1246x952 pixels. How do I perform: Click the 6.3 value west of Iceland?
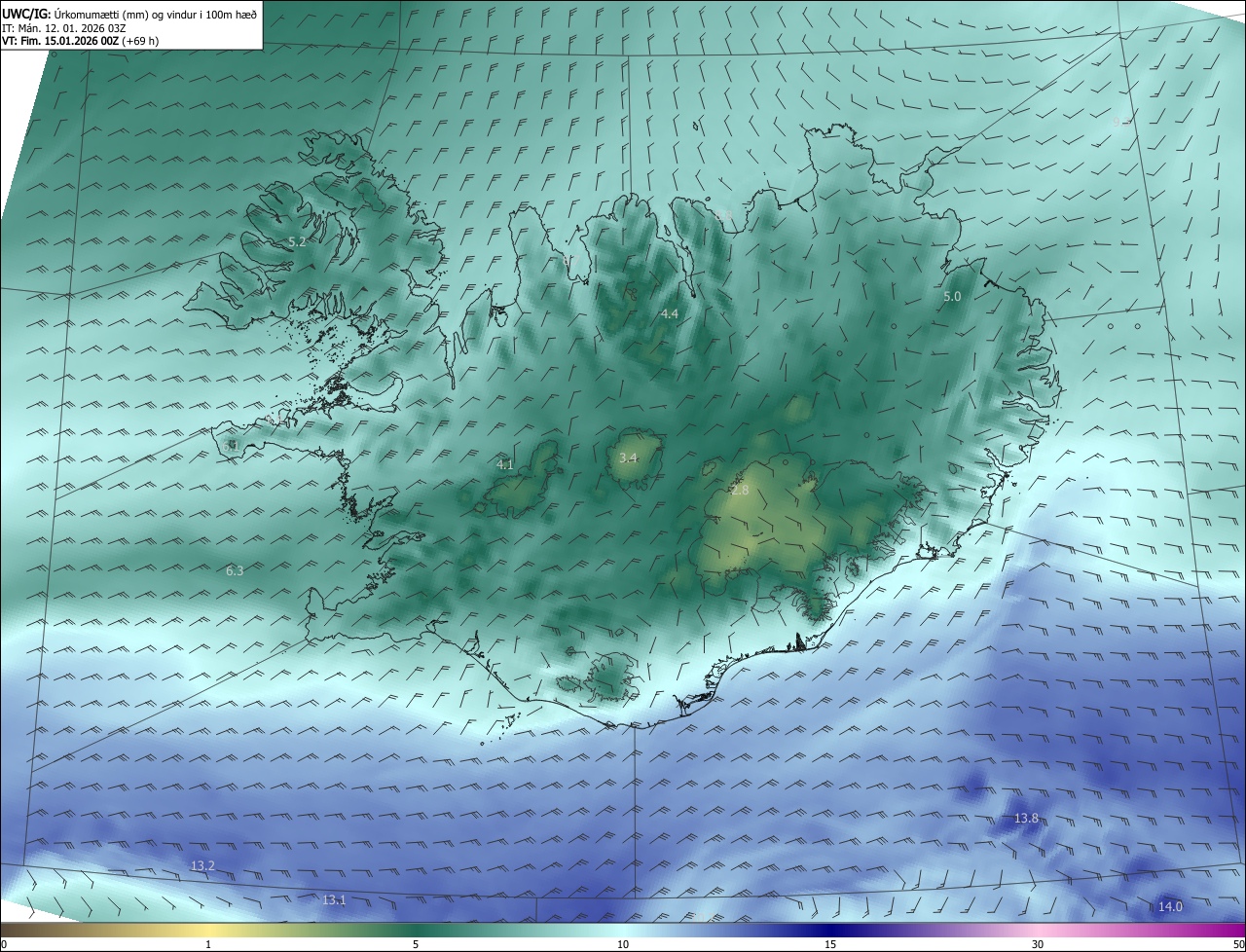coord(235,570)
